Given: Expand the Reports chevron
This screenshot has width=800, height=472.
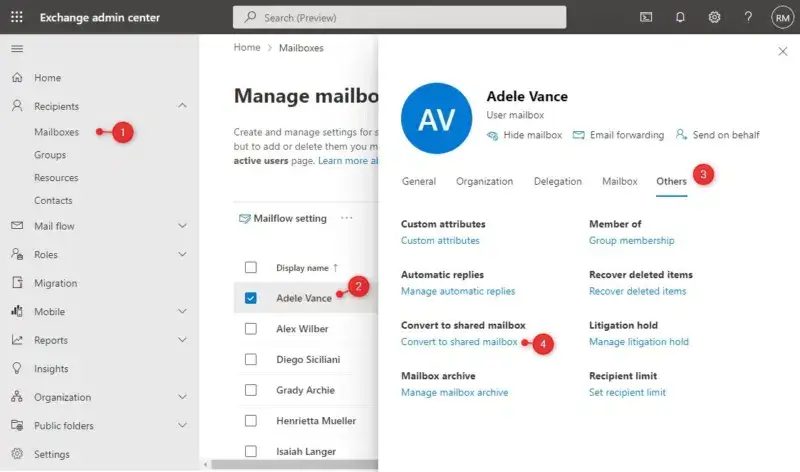Looking at the screenshot, I should pyautogui.click(x=182, y=340).
